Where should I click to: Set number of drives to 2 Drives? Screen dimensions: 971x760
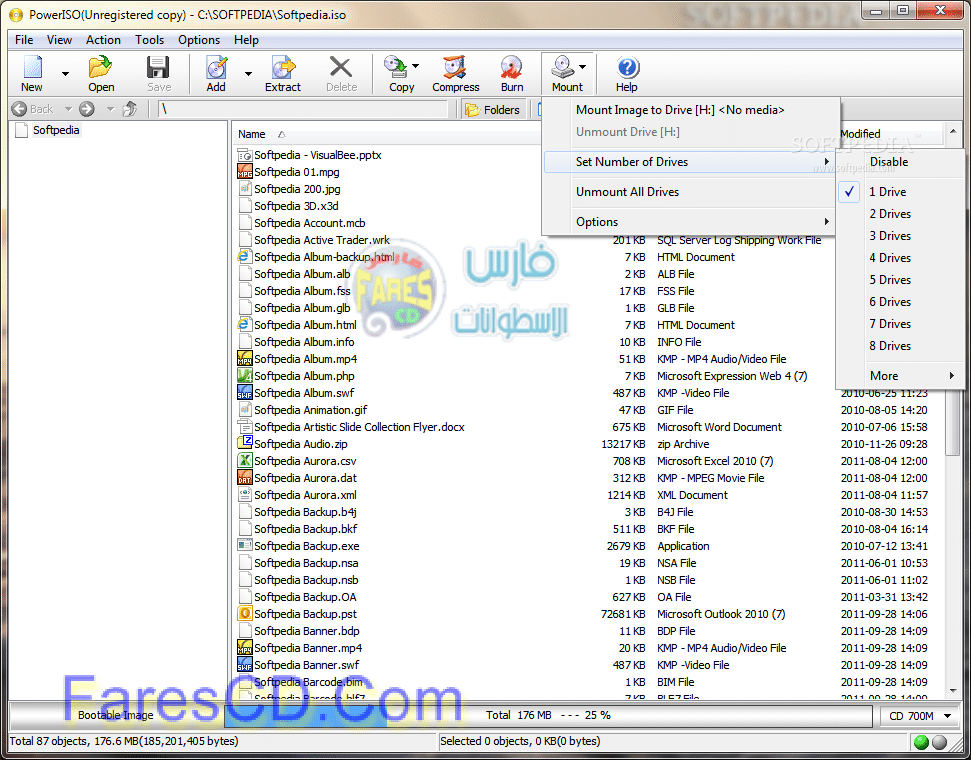(900, 214)
